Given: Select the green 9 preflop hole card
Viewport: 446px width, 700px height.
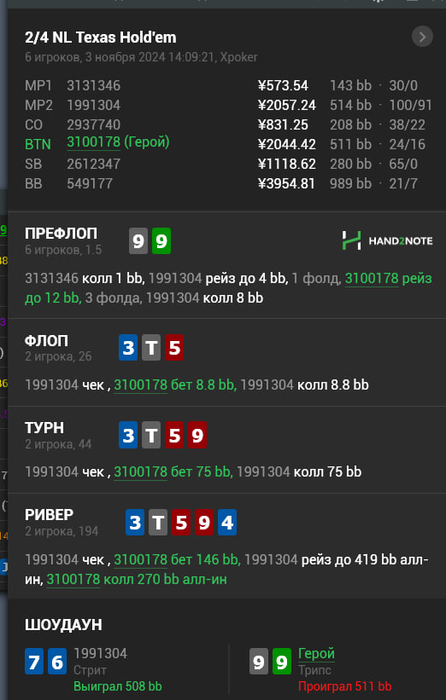Looking at the screenshot, I should (161, 241).
